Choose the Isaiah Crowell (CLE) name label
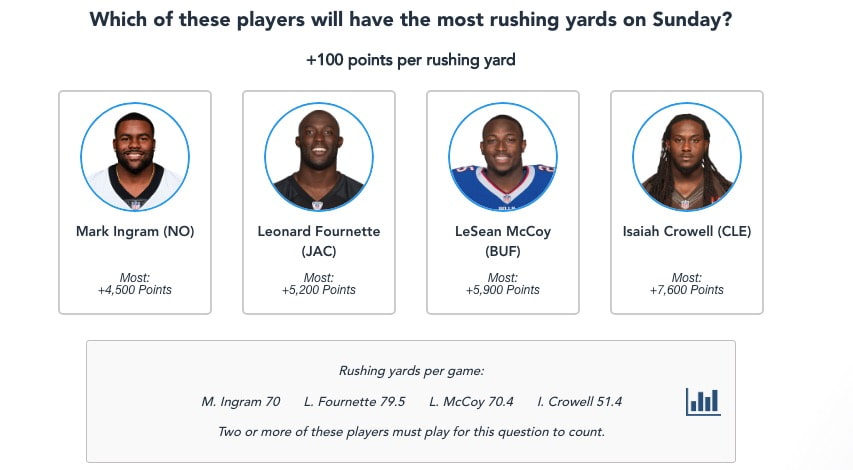The width and height of the screenshot is (853, 470). coord(687,232)
